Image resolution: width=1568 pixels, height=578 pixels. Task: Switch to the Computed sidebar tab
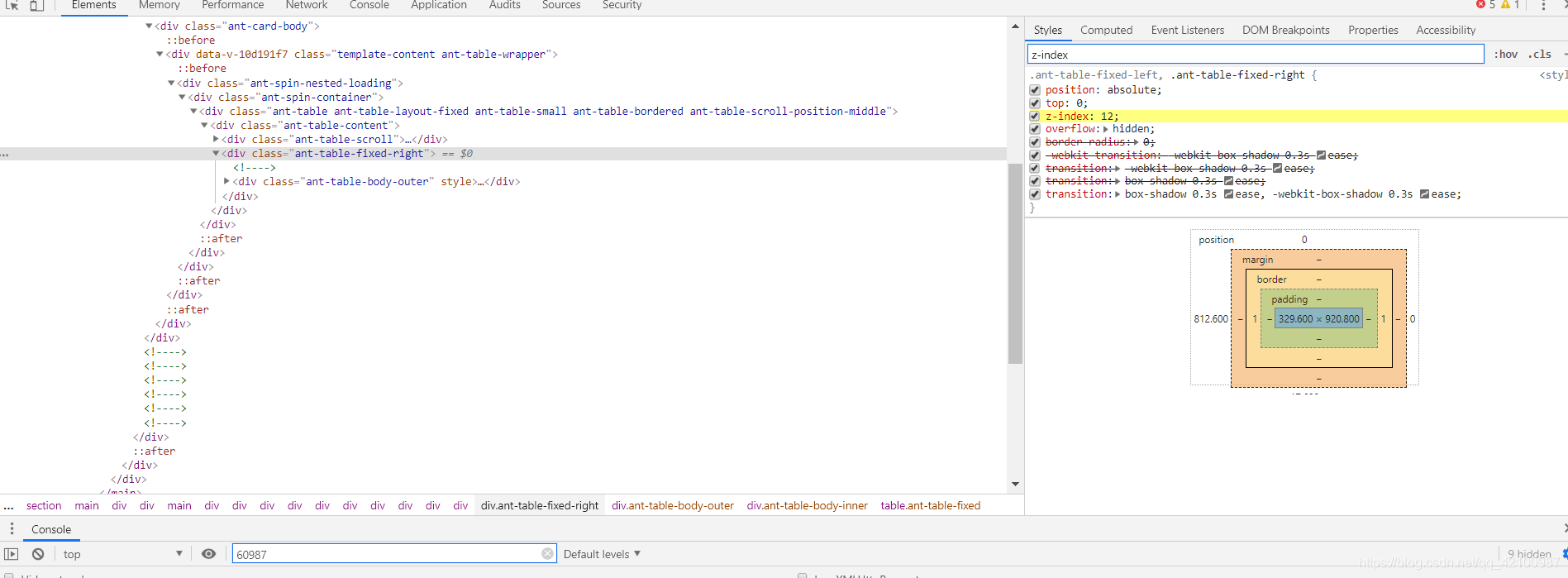1106,31
